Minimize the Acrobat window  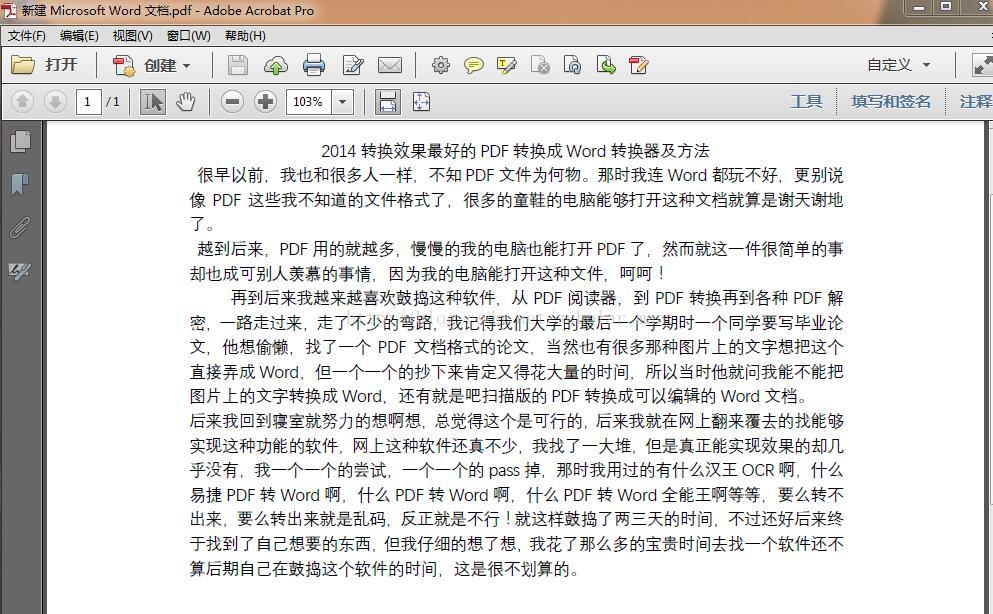(919, 7)
